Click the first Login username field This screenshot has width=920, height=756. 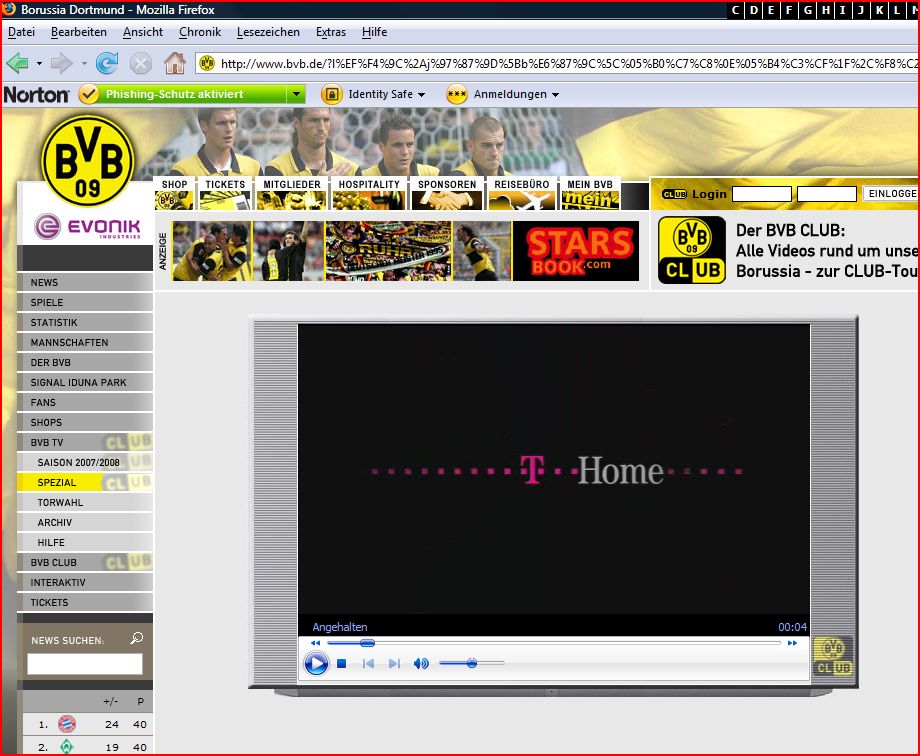click(762, 194)
